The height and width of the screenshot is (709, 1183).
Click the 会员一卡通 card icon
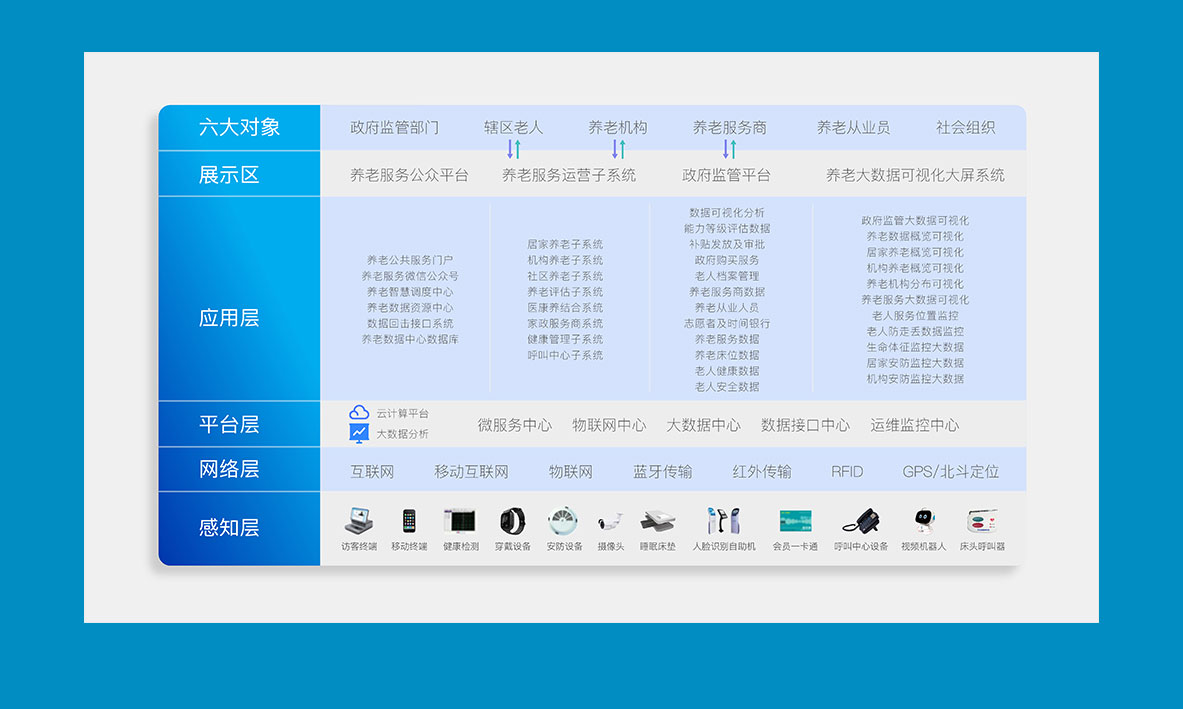[x=795, y=521]
